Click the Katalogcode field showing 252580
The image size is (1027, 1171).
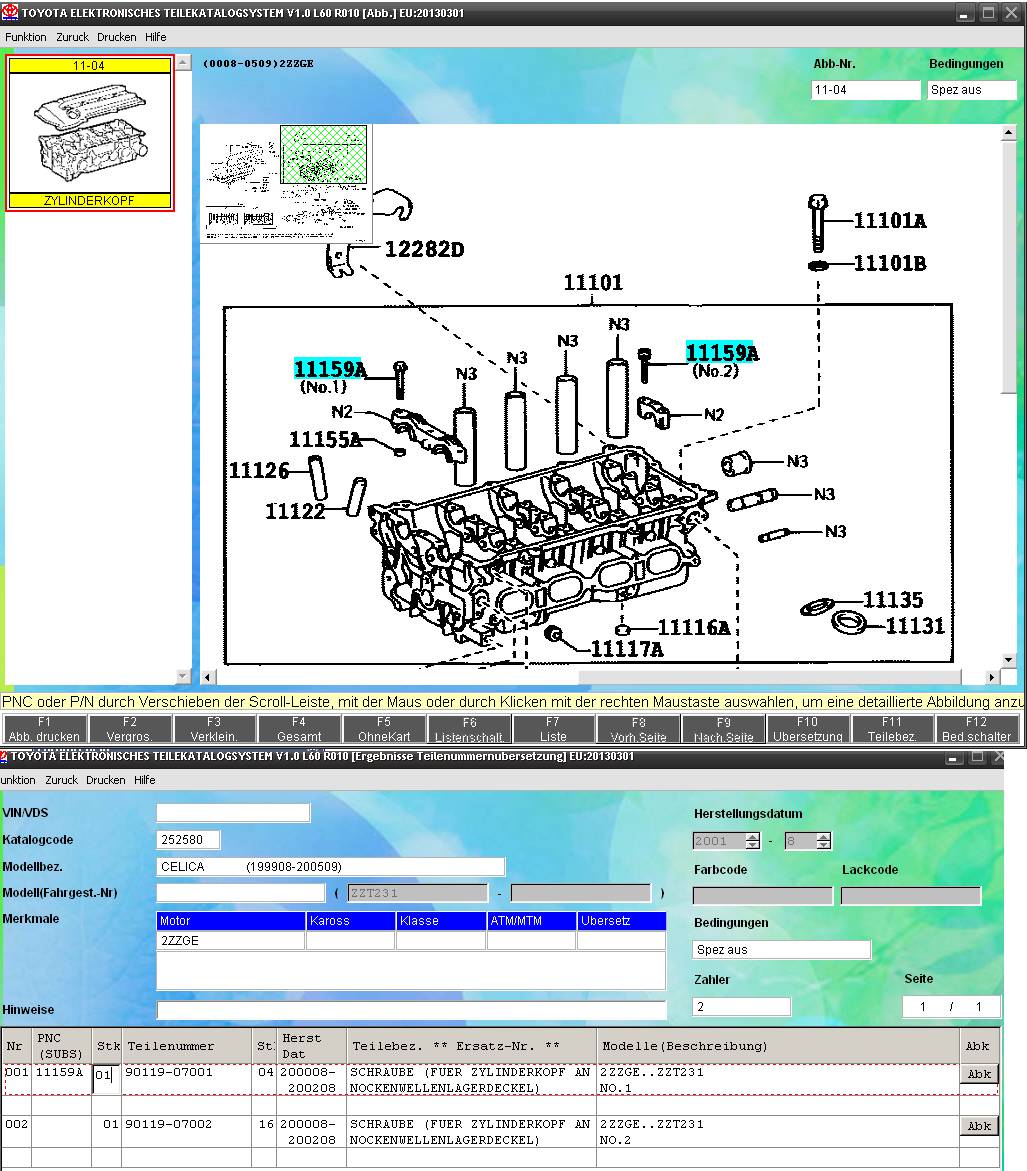click(x=188, y=839)
